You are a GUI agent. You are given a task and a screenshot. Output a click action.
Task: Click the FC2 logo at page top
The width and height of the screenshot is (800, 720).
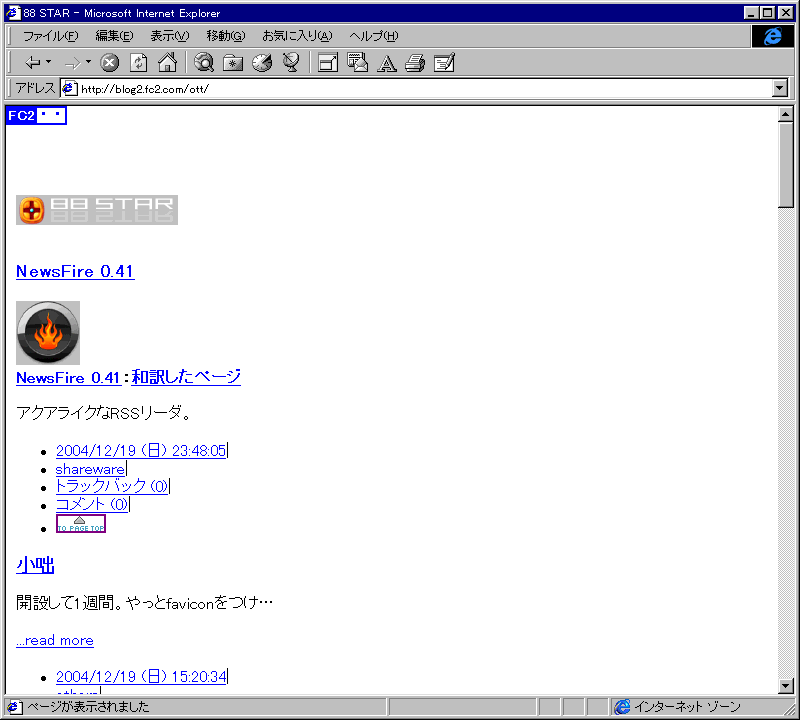point(36,115)
